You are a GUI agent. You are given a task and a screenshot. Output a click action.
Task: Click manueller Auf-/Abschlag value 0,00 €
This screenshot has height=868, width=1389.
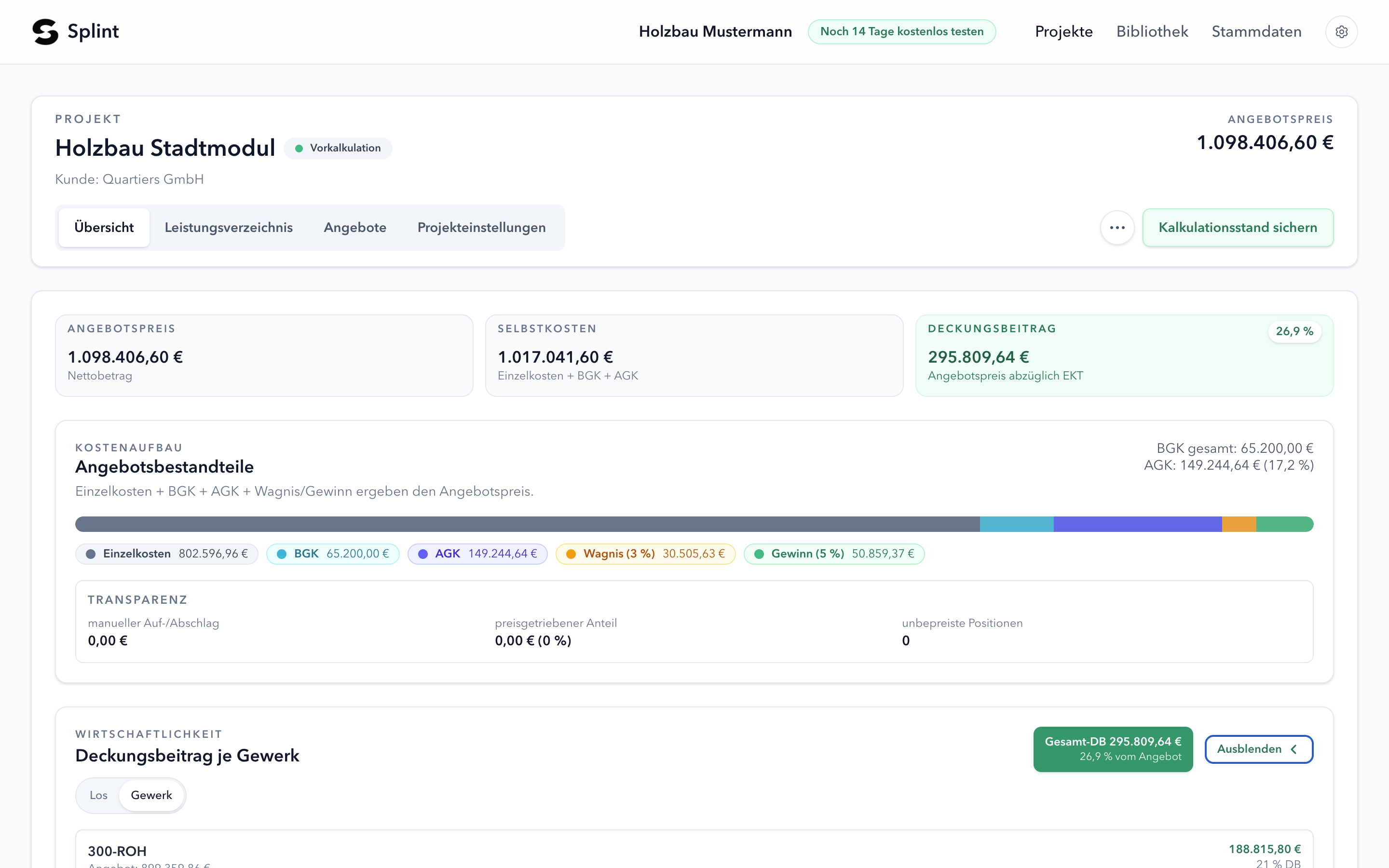[x=108, y=641]
